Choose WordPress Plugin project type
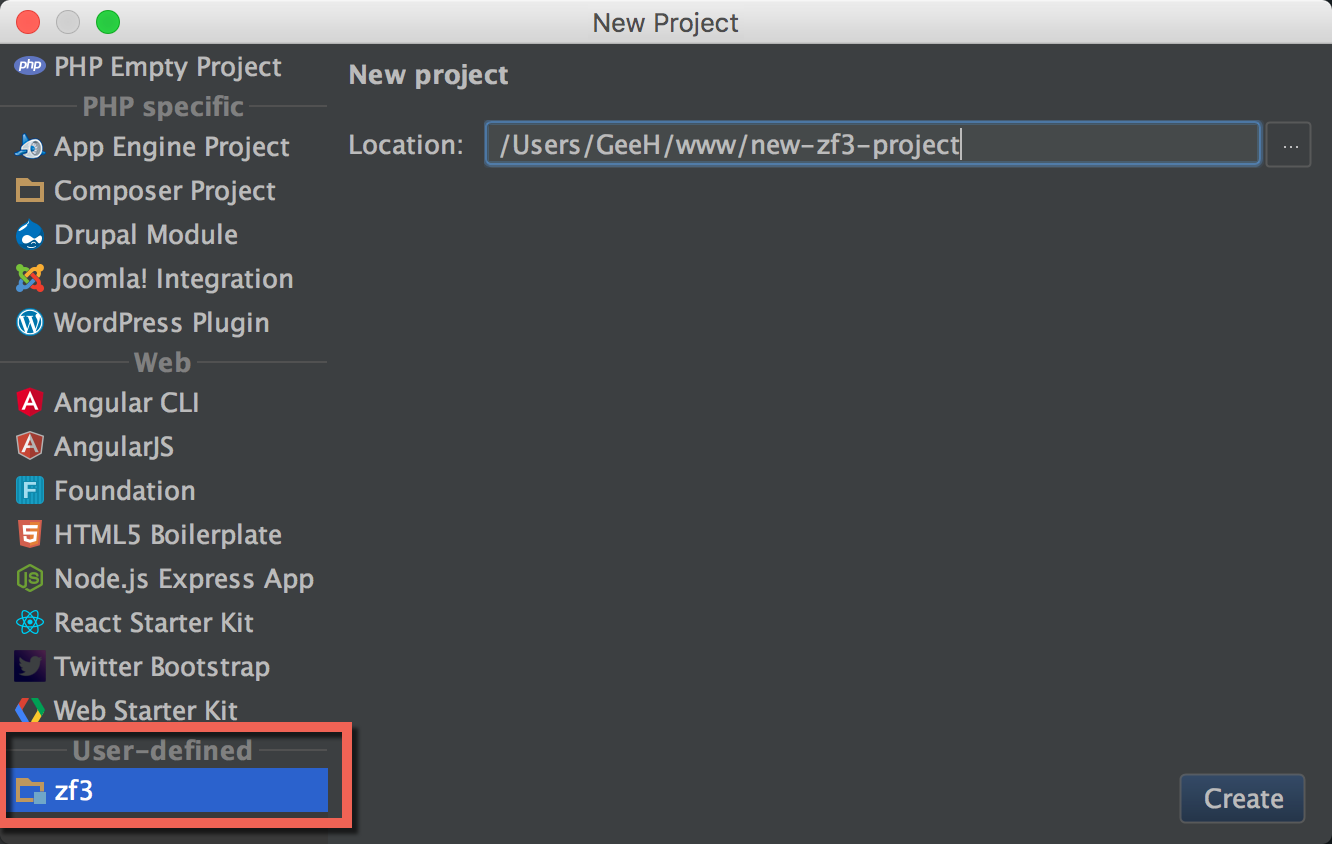1332x844 pixels. 164,323
